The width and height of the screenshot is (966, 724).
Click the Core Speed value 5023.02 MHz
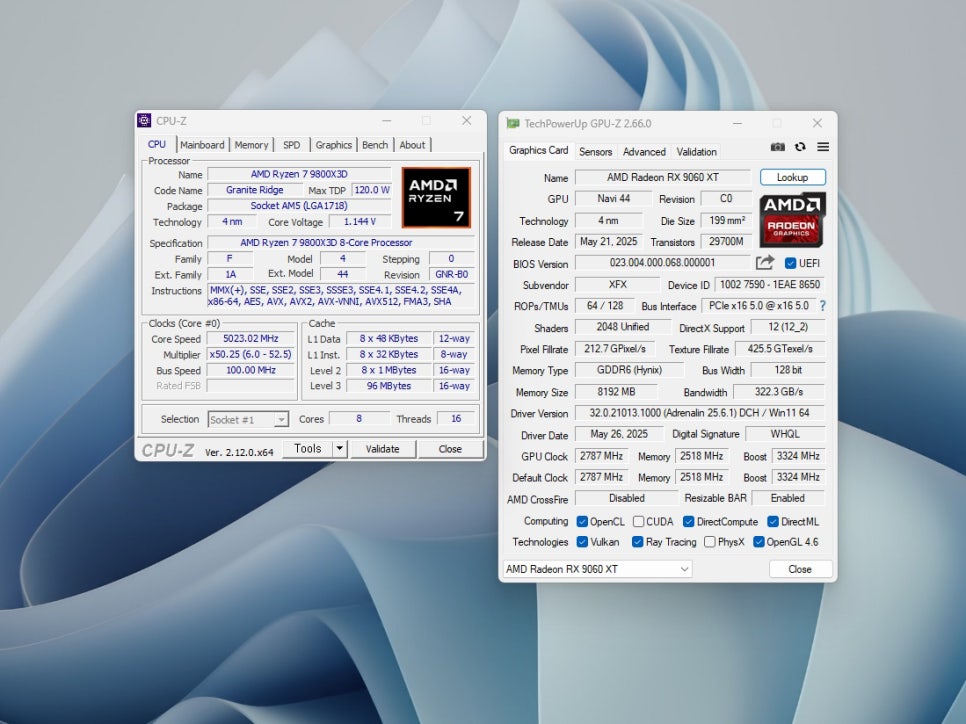(x=251, y=338)
